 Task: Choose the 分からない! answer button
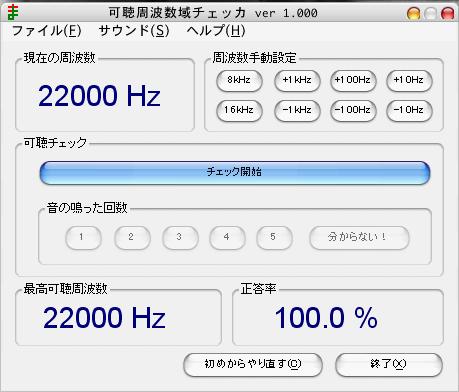click(x=359, y=238)
